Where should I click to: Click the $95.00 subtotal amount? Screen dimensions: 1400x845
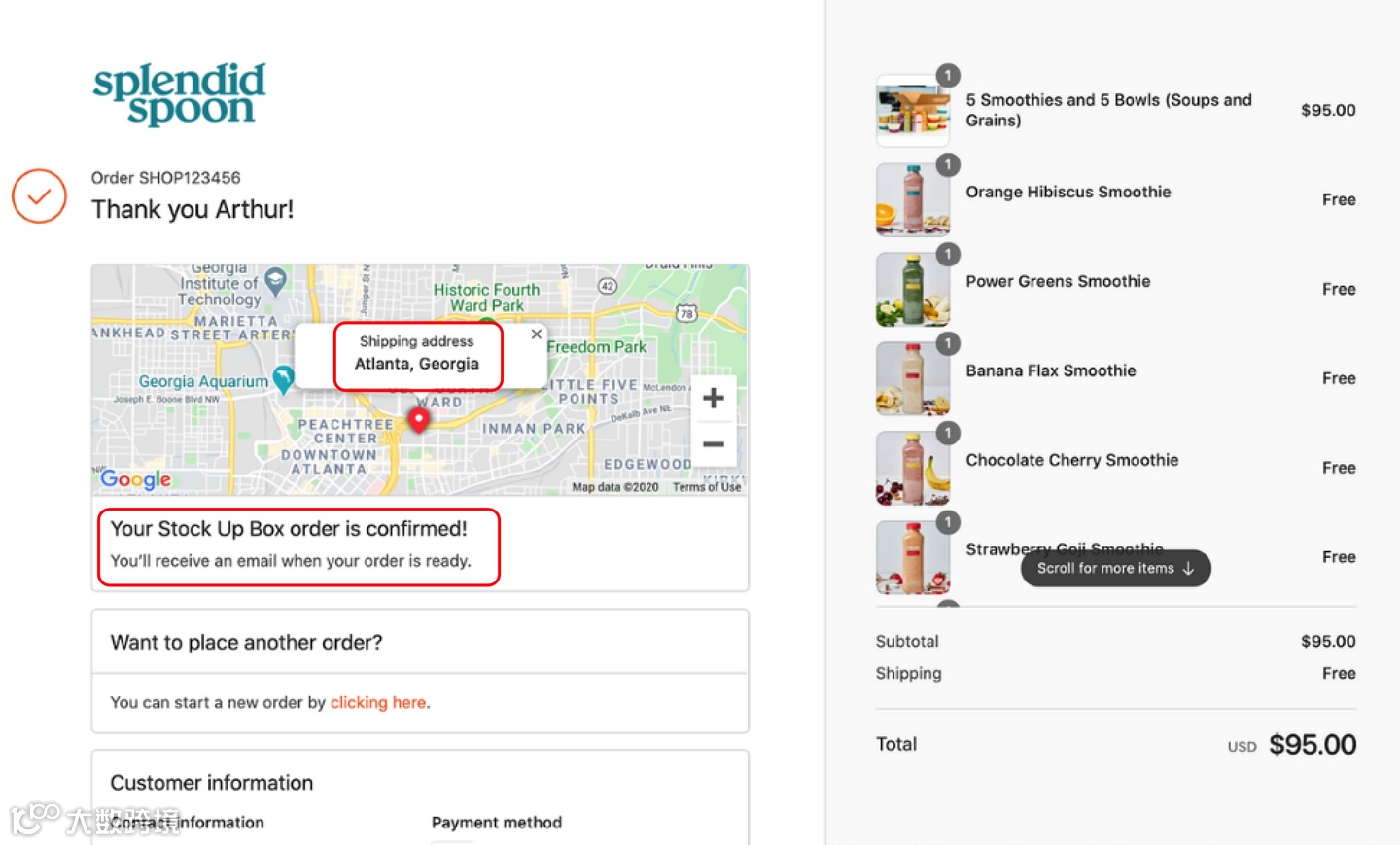point(1328,641)
